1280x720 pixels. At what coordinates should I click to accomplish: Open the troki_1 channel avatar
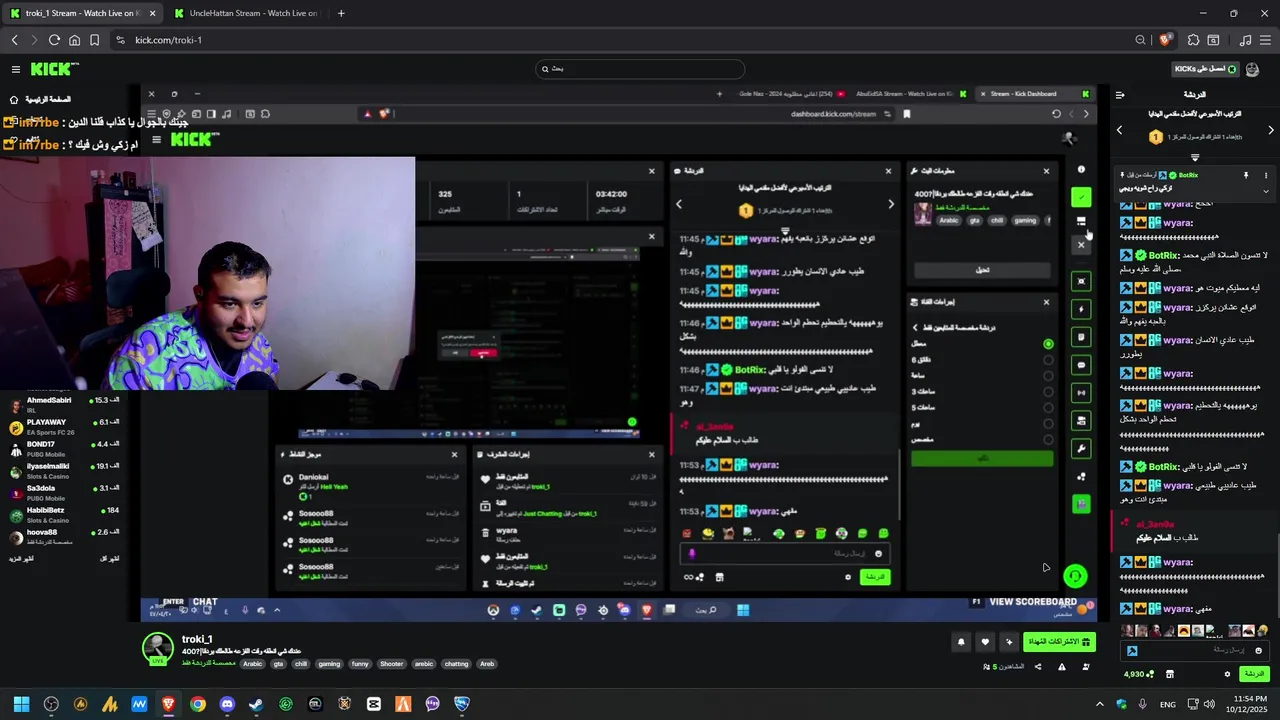pyautogui.click(x=158, y=649)
